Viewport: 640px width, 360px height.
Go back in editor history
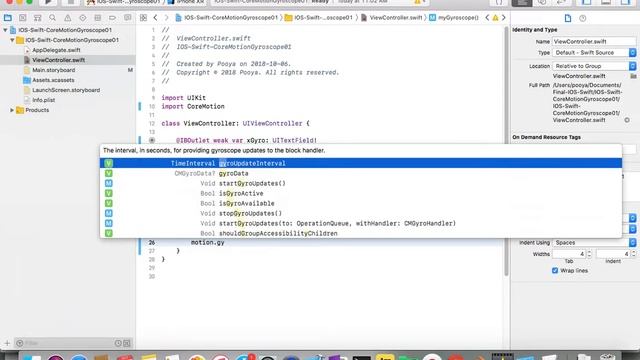click(156, 18)
